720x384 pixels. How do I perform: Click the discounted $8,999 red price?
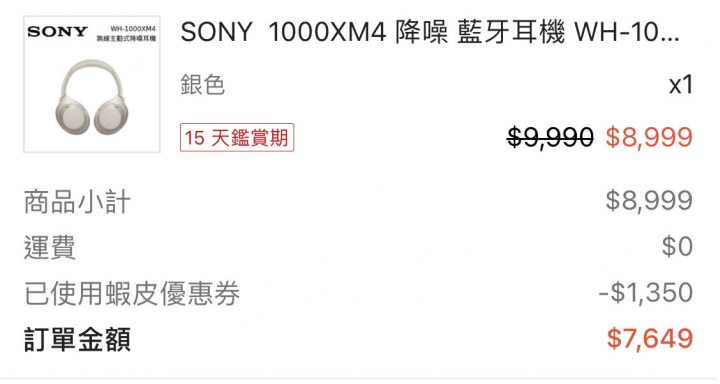pos(649,137)
